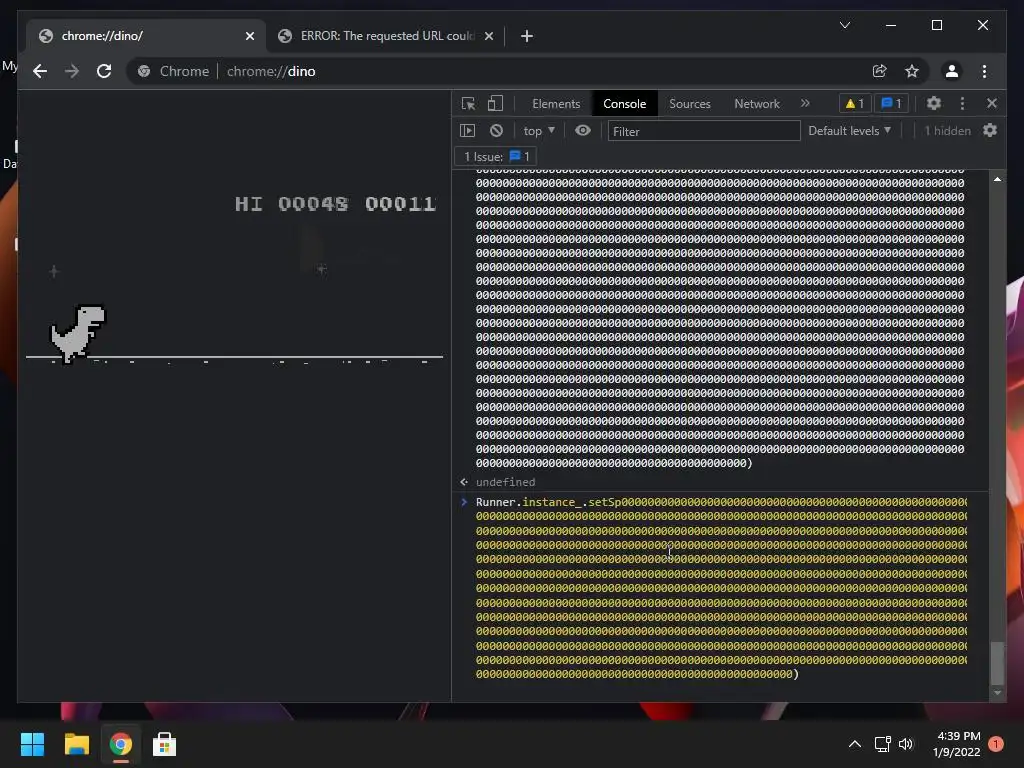This screenshot has height=768, width=1024.
Task: Bookmark this tab star icon
Action: [x=912, y=71]
